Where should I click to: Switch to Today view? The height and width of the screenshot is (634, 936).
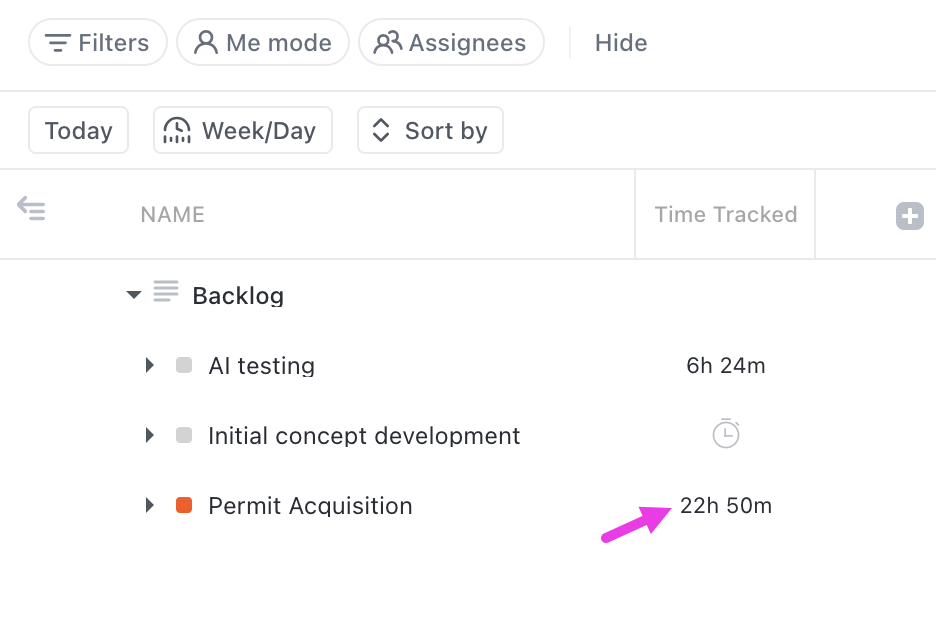78,130
